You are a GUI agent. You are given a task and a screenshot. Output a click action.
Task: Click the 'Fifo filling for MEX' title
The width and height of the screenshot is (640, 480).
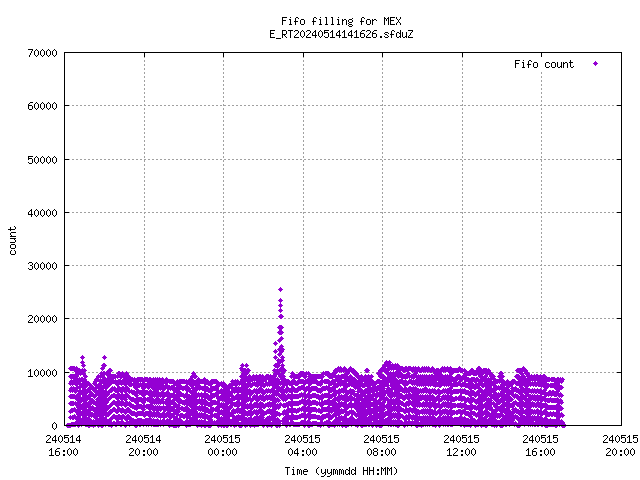point(341,21)
